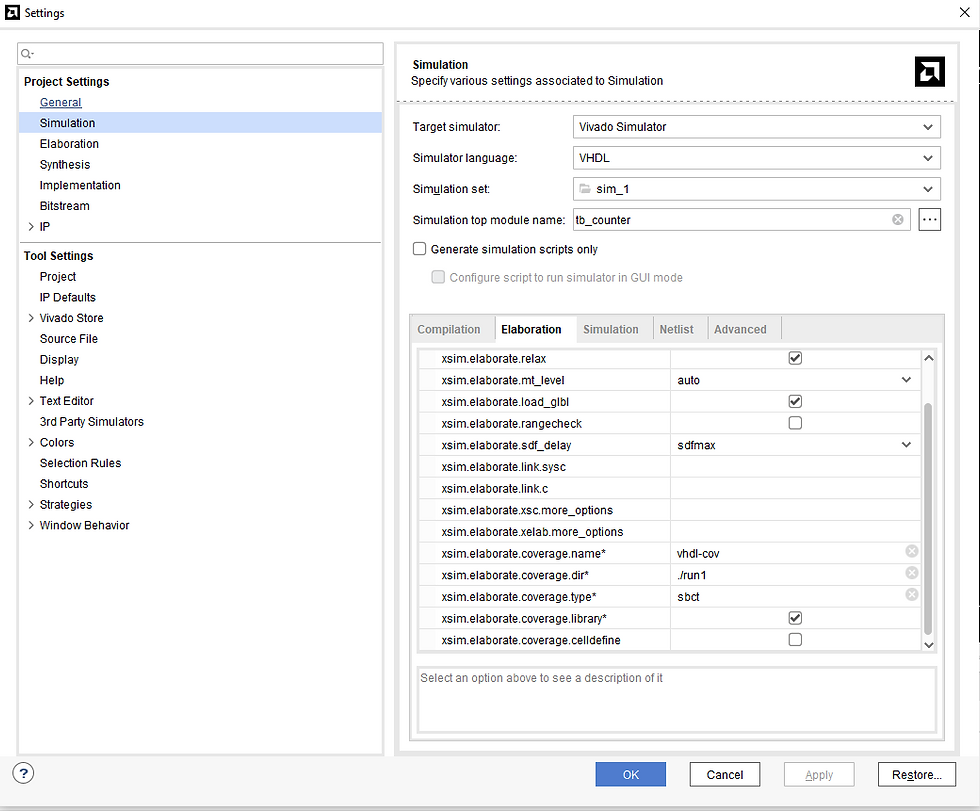The width and height of the screenshot is (980, 811).
Task: Open Shortcuts settings
Action: click(64, 484)
